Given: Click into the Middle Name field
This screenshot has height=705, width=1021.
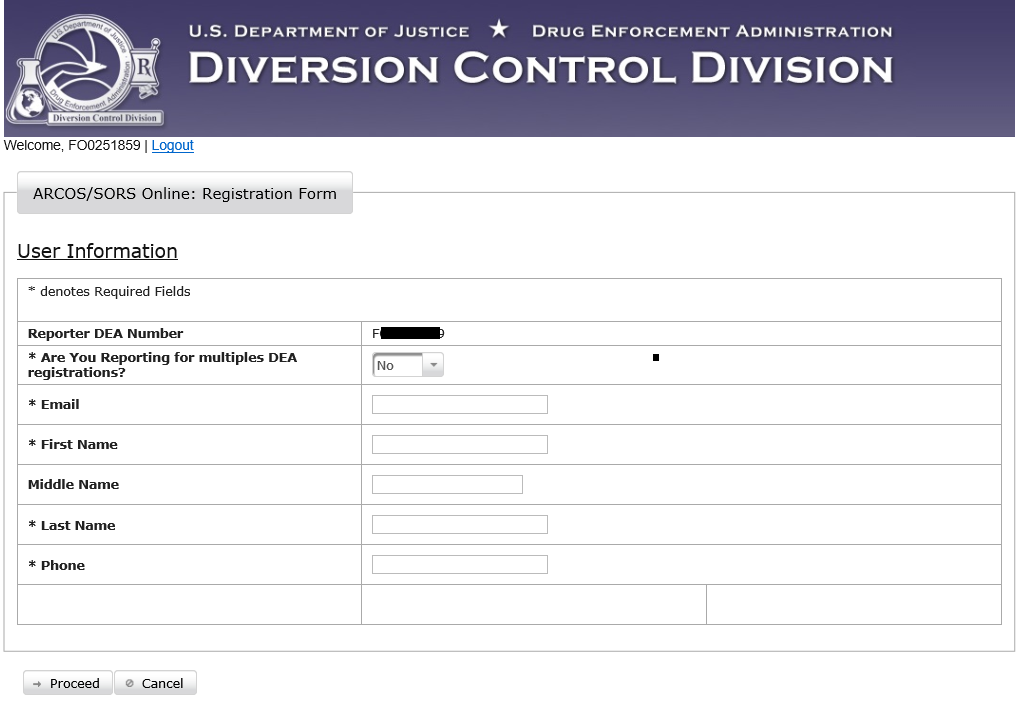Looking at the screenshot, I should pyautogui.click(x=447, y=485).
